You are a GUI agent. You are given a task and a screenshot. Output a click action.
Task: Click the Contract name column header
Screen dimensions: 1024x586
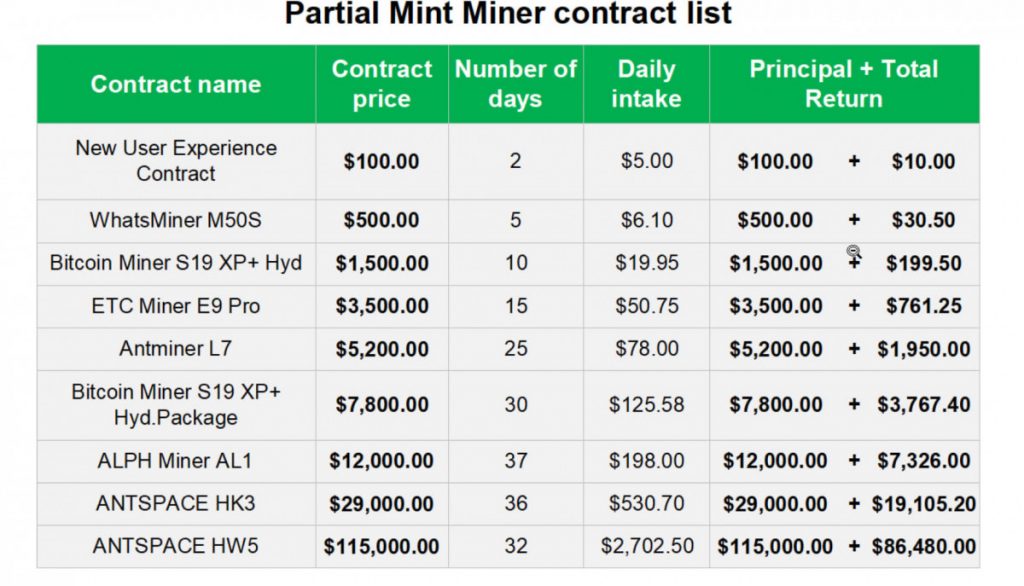point(176,84)
